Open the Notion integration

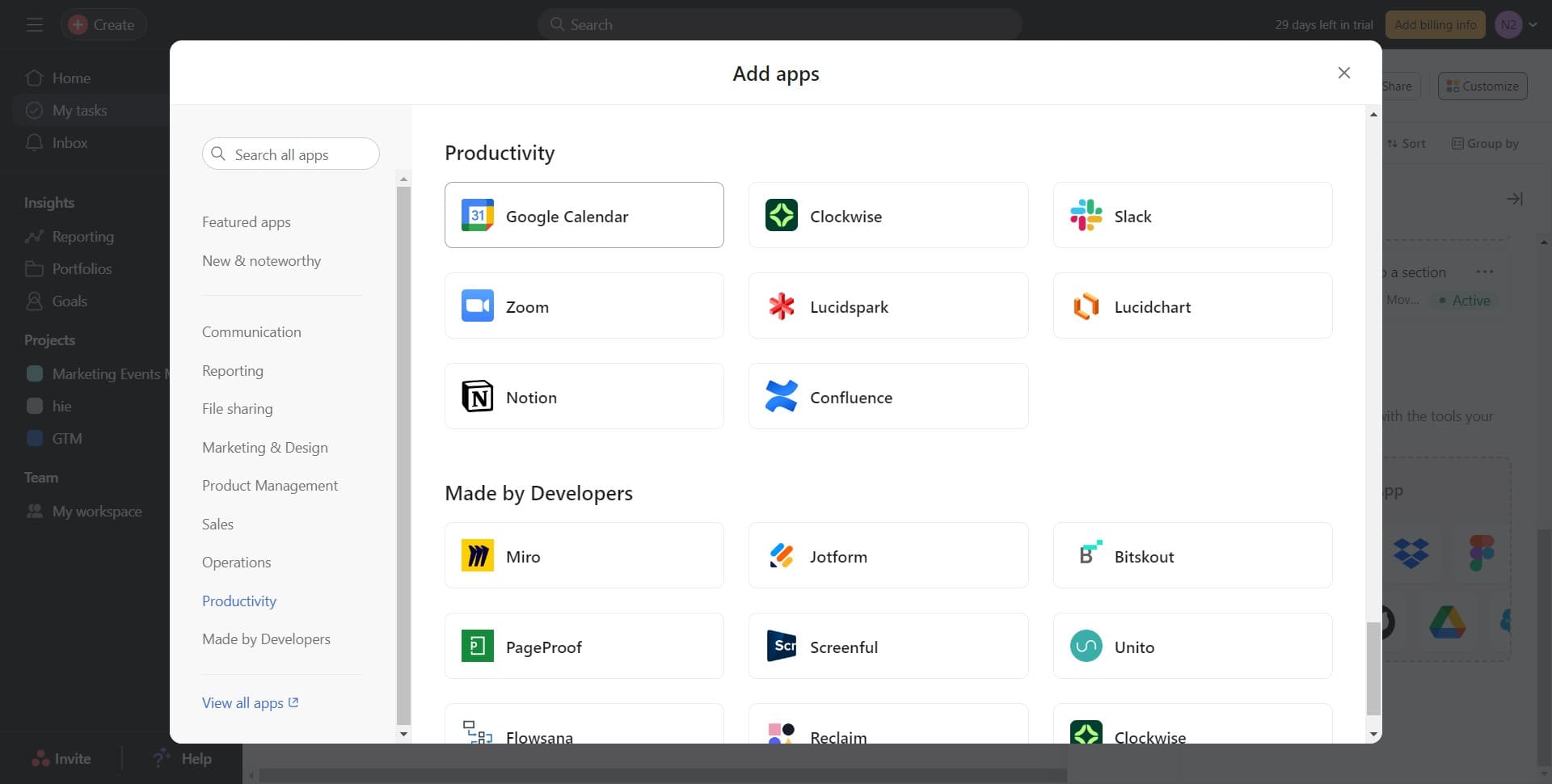click(x=584, y=396)
